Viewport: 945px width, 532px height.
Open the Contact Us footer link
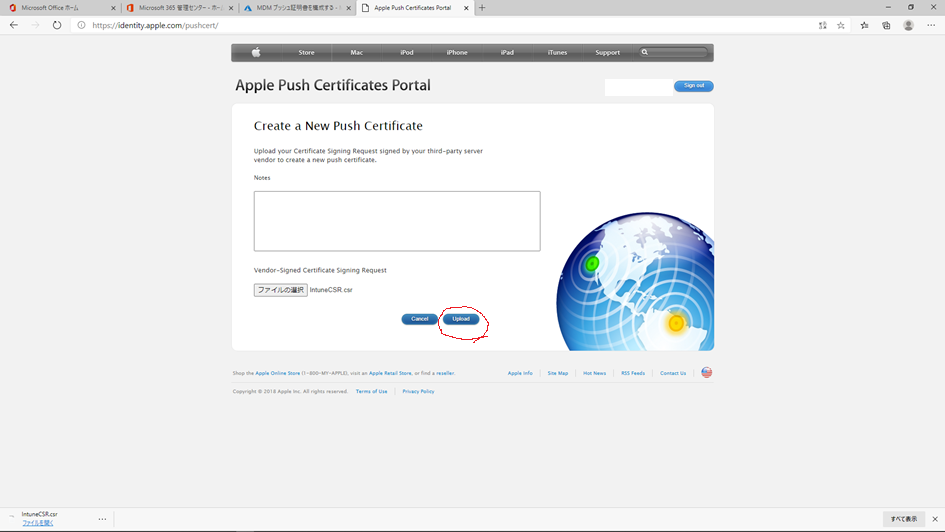tap(673, 373)
